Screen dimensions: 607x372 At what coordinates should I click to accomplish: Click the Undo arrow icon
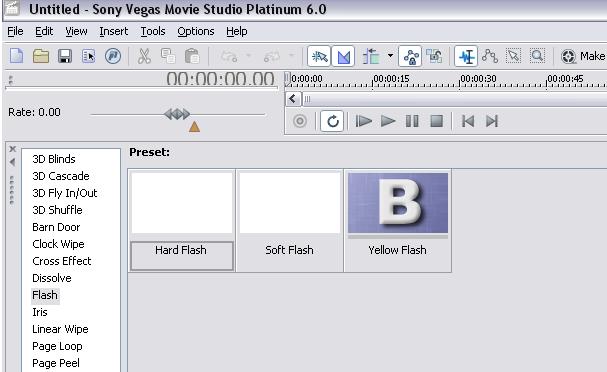coord(229,57)
